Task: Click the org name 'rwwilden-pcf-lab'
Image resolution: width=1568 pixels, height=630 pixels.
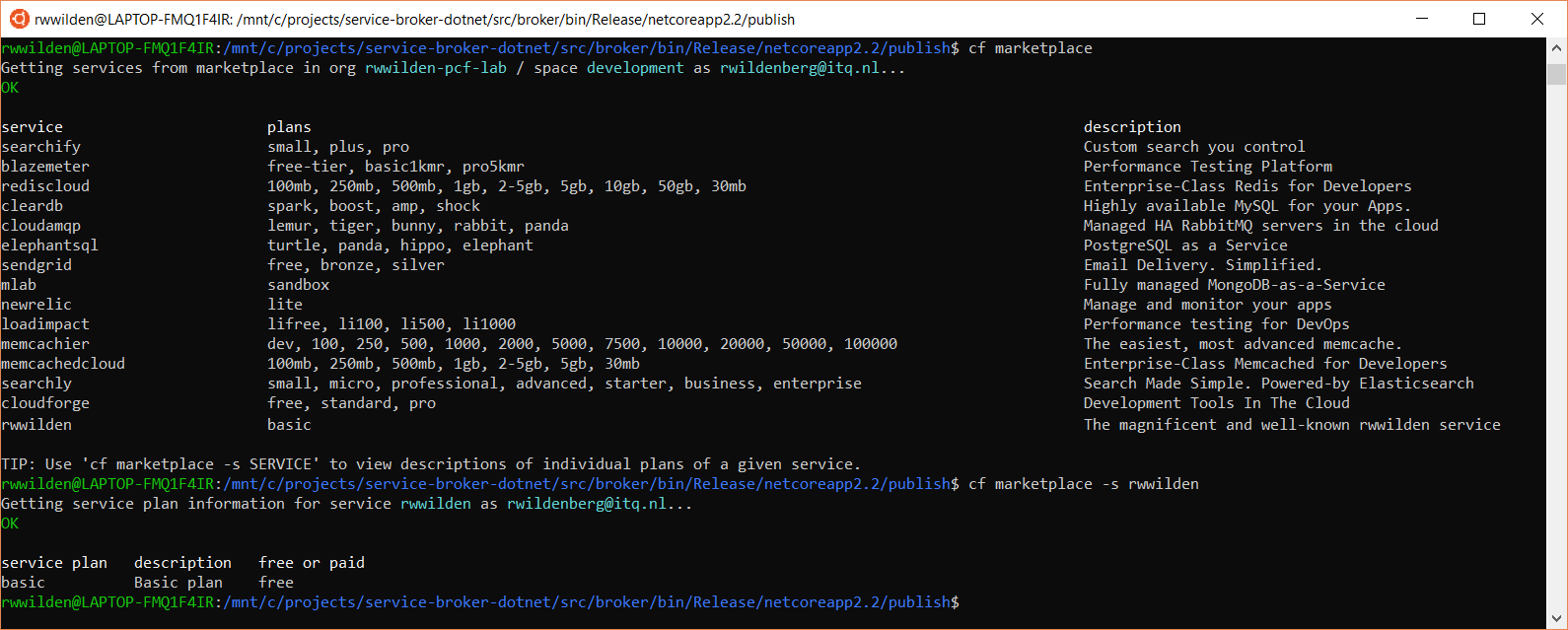Action: (x=436, y=68)
